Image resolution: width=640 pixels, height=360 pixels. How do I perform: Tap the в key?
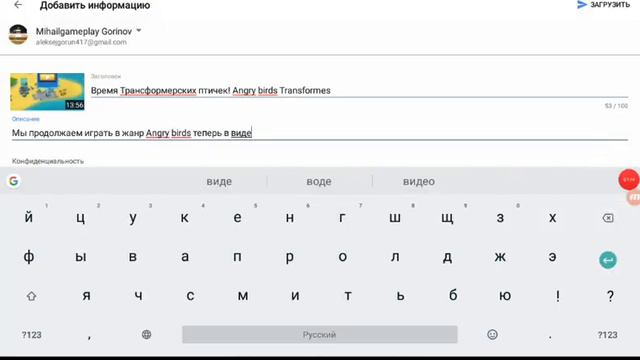[x=133, y=257]
